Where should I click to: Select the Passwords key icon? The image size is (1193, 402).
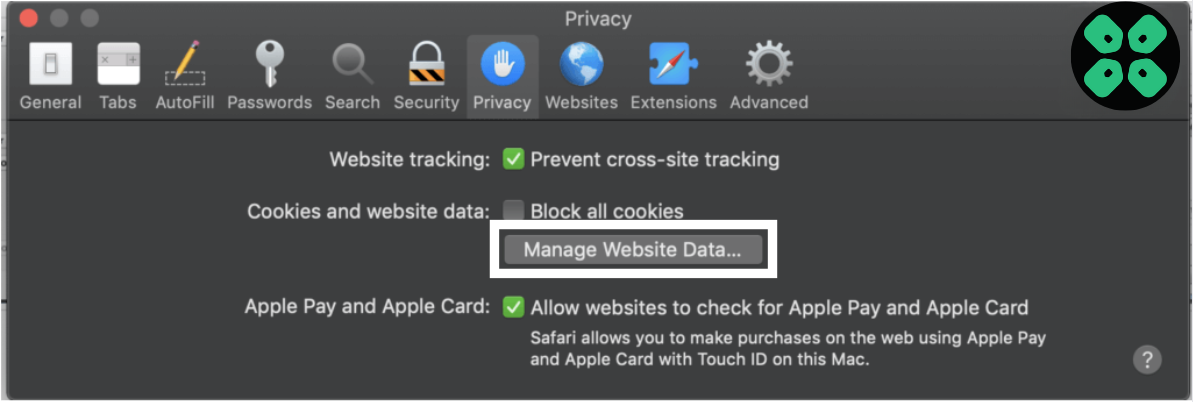pos(269,65)
